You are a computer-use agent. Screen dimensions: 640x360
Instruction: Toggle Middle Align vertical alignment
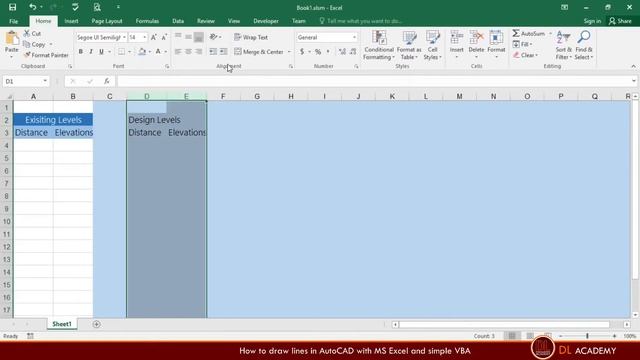(188, 37)
